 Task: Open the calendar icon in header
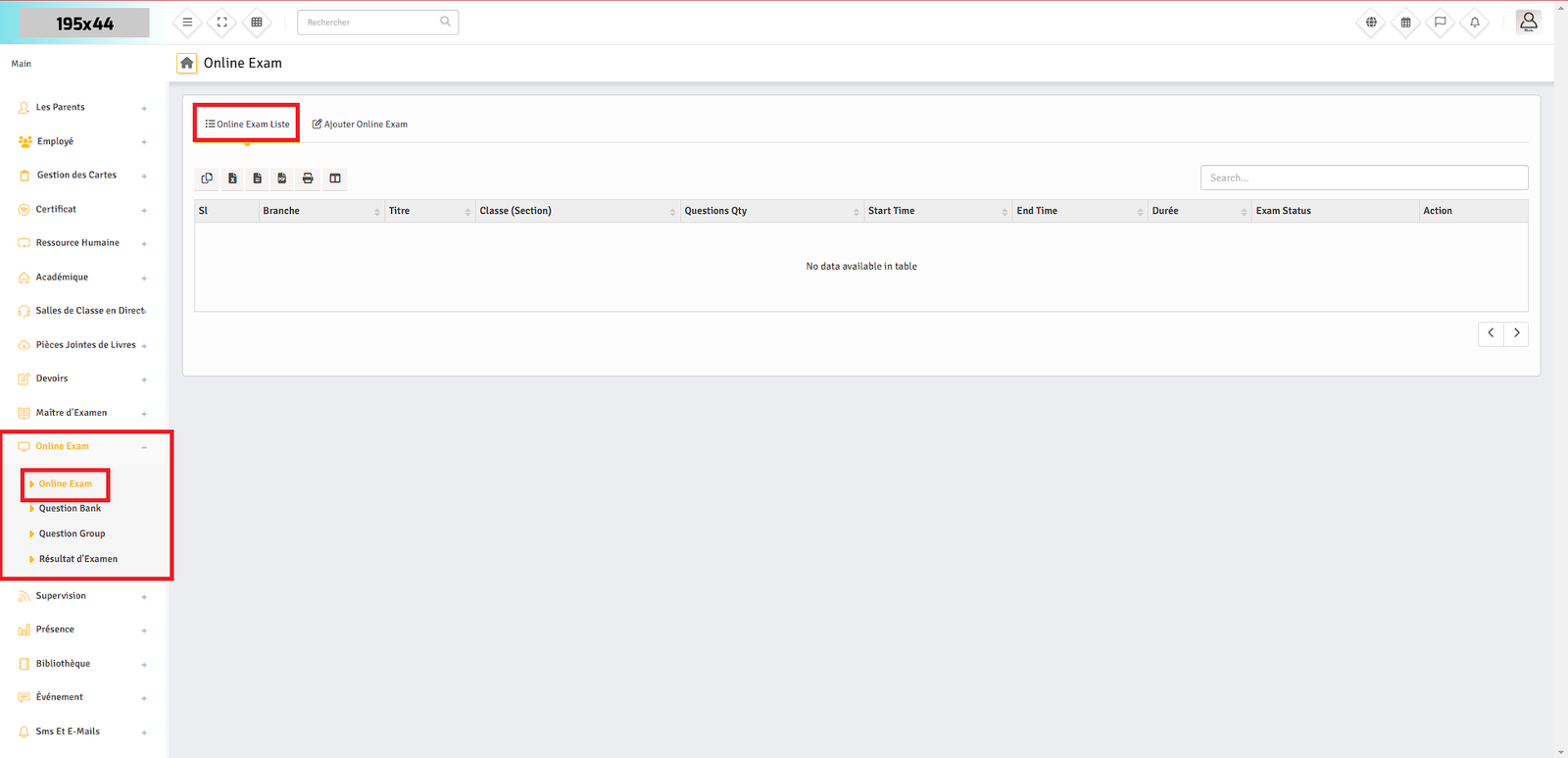point(1405,23)
